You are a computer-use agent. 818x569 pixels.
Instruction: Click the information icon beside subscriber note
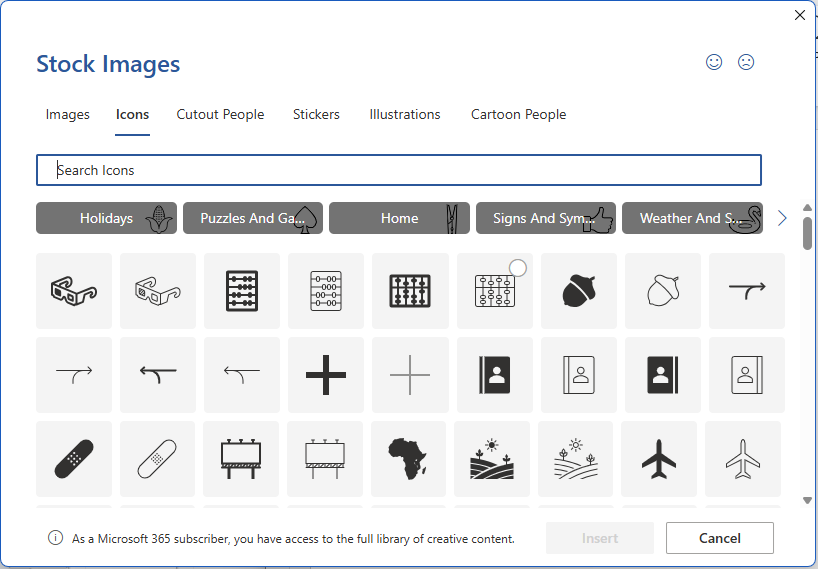(x=55, y=538)
